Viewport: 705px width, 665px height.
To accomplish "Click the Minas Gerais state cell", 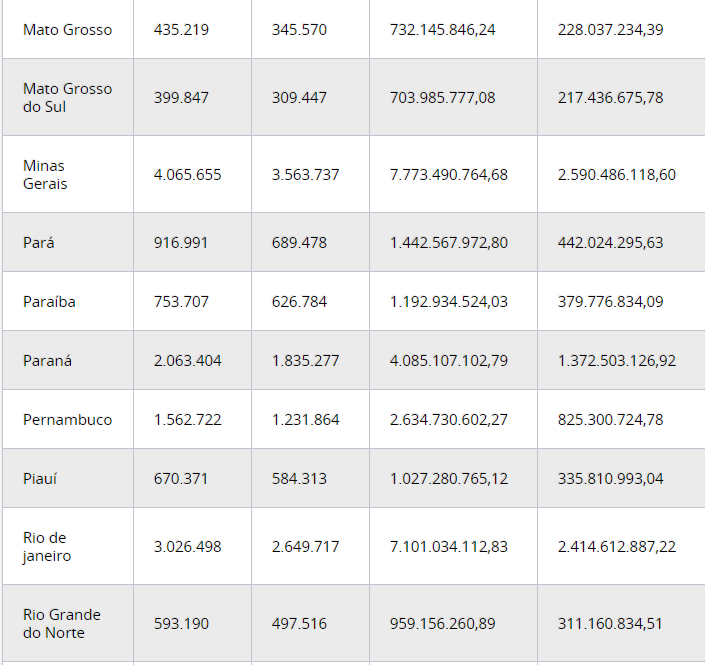I will 45,175.
